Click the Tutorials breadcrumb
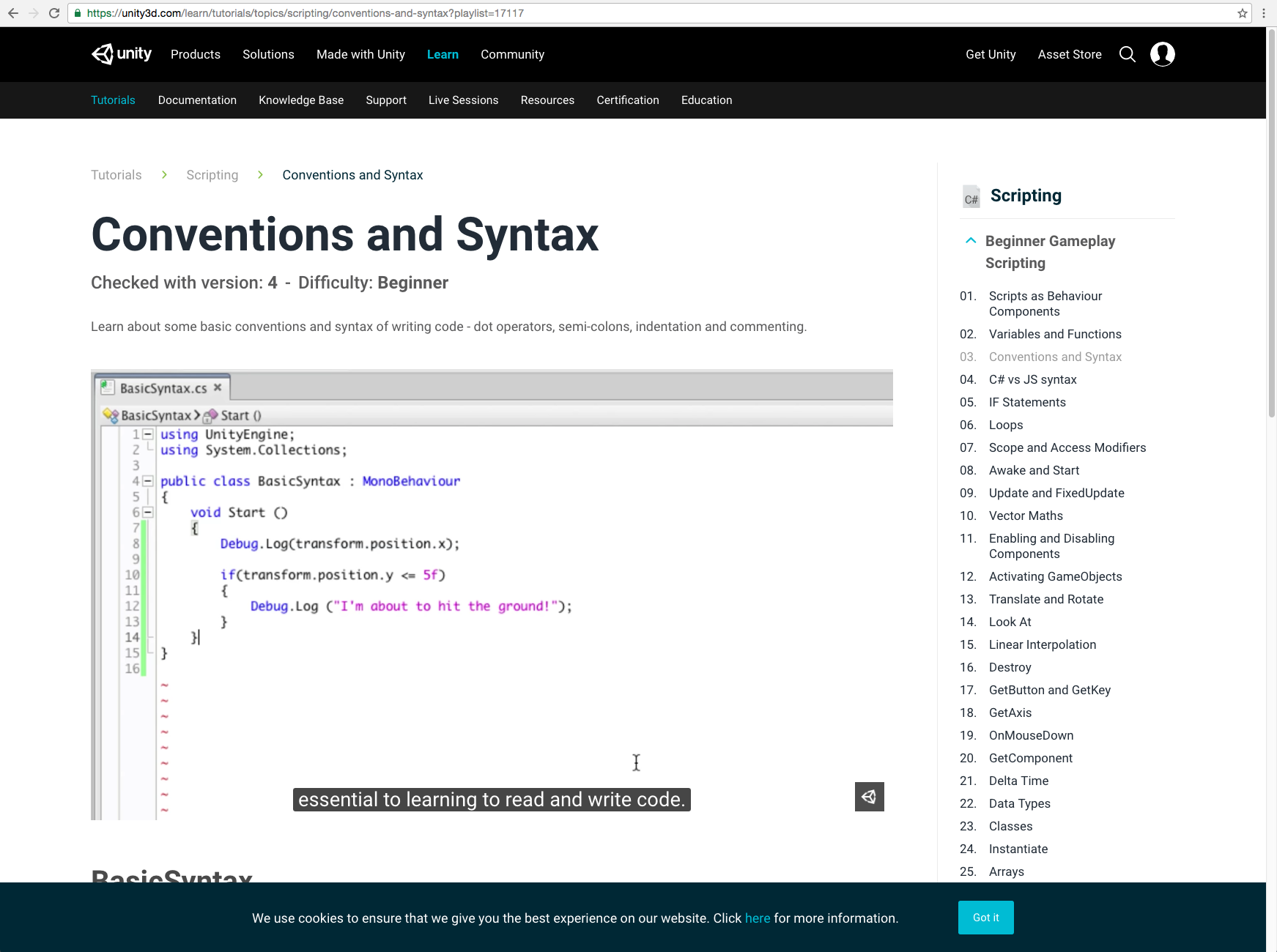The height and width of the screenshot is (952, 1277). (116, 175)
